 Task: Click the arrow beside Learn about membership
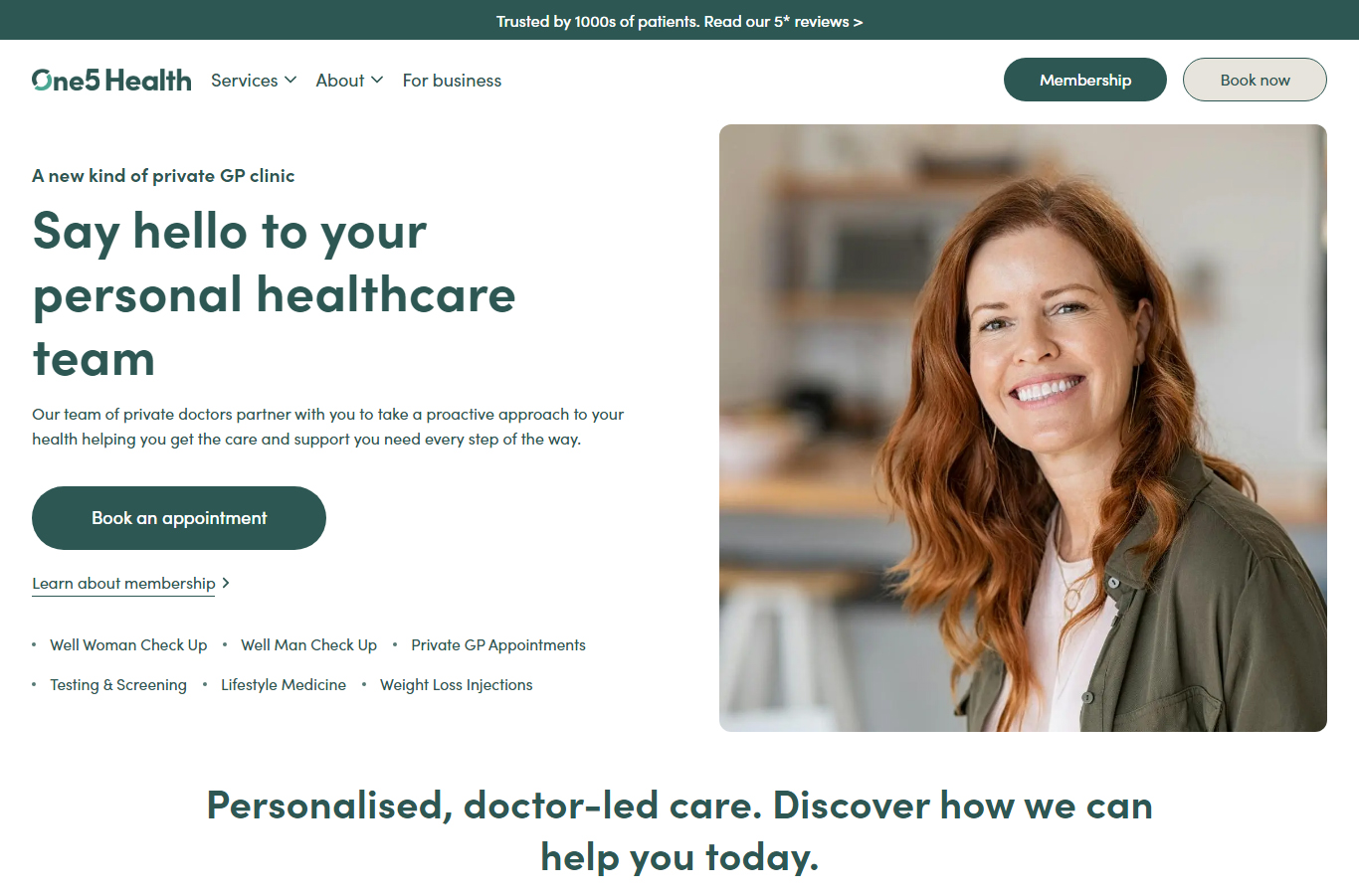click(226, 583)
